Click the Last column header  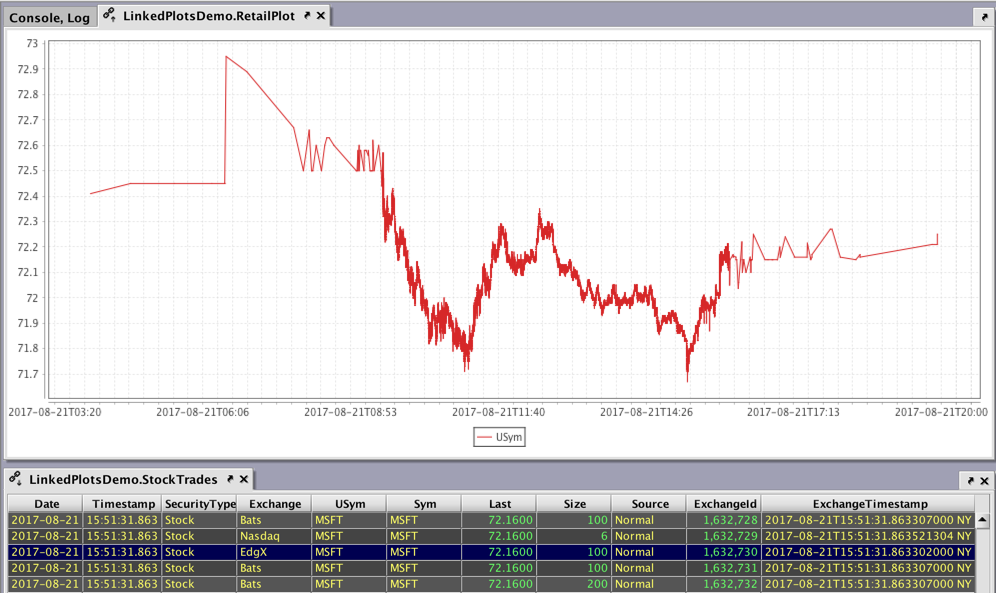pyautogui.click(x=499, y=504)
